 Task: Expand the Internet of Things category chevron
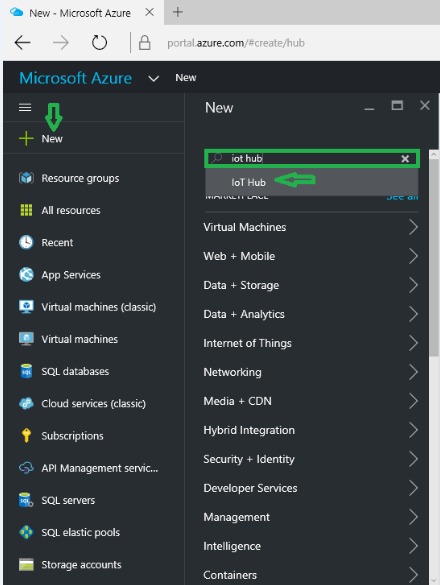413,343
